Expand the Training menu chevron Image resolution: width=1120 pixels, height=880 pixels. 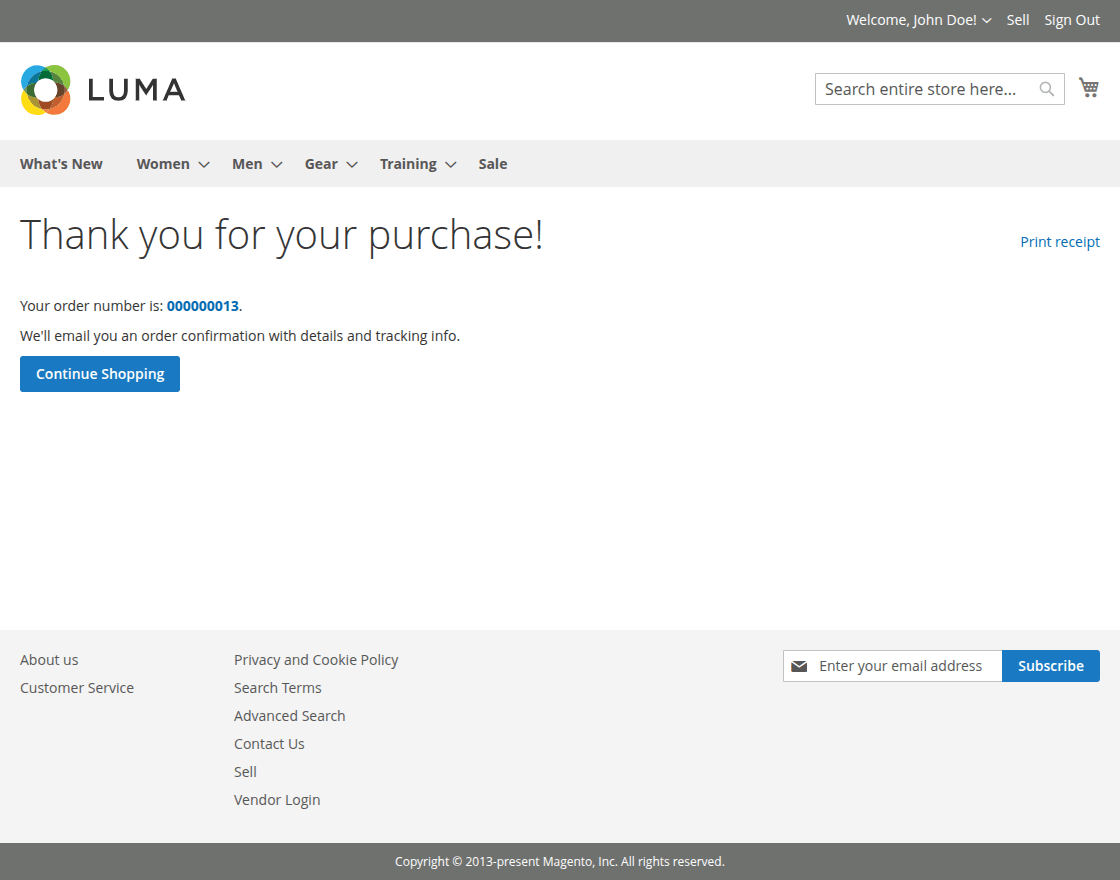click(450, 164)
